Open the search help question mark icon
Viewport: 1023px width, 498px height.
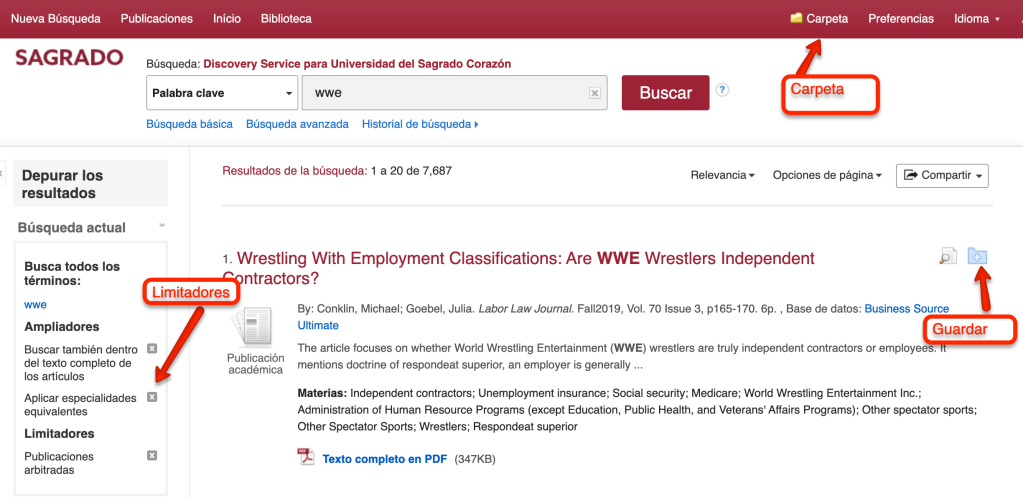(722, 90)
